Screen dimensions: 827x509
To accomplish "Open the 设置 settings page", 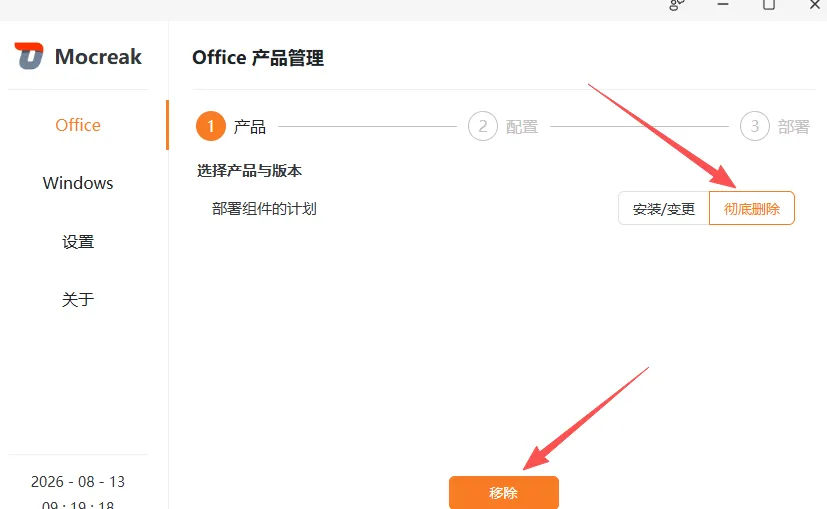I will (78, 242).
